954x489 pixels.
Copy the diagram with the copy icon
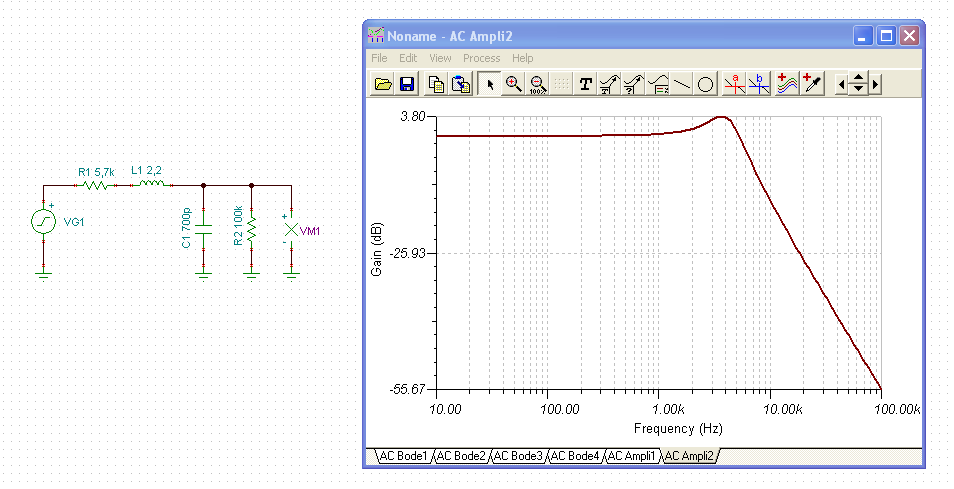tap(436, 84)
